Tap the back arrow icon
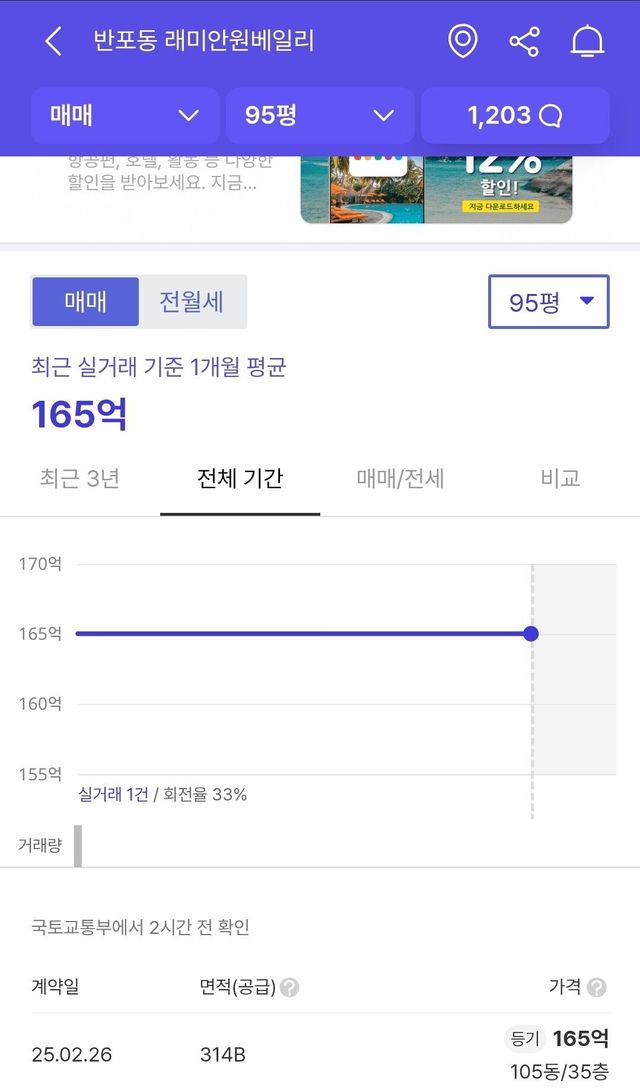Viewport: 640px width, 1088px height. point(54,41)
